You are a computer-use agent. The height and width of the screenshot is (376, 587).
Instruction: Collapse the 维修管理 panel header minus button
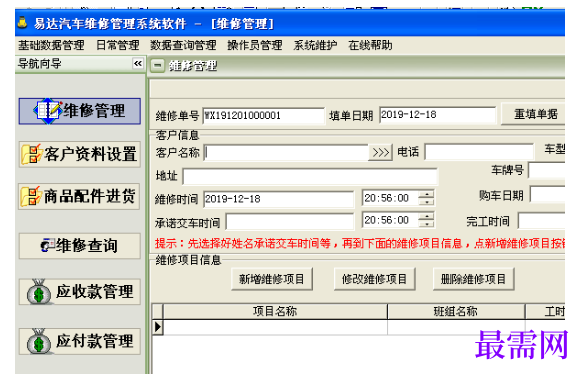[158, 66]
